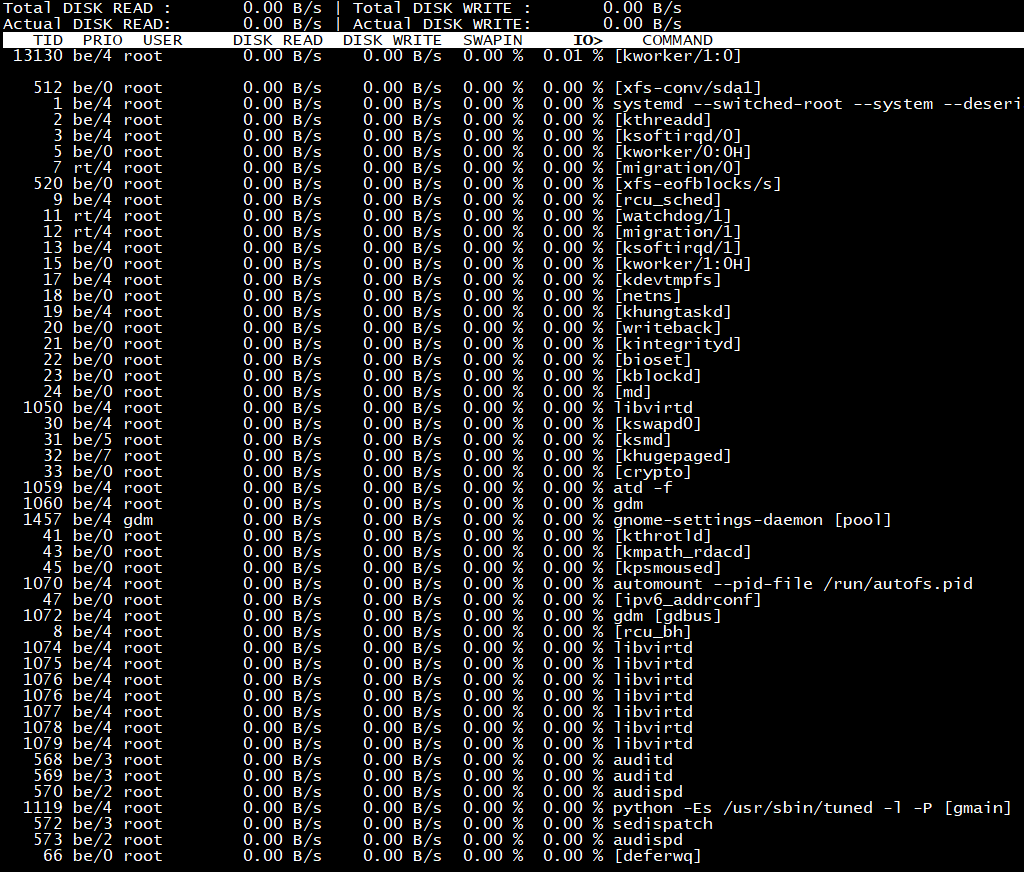Click the deferwq process at bottom

point(657,856)
